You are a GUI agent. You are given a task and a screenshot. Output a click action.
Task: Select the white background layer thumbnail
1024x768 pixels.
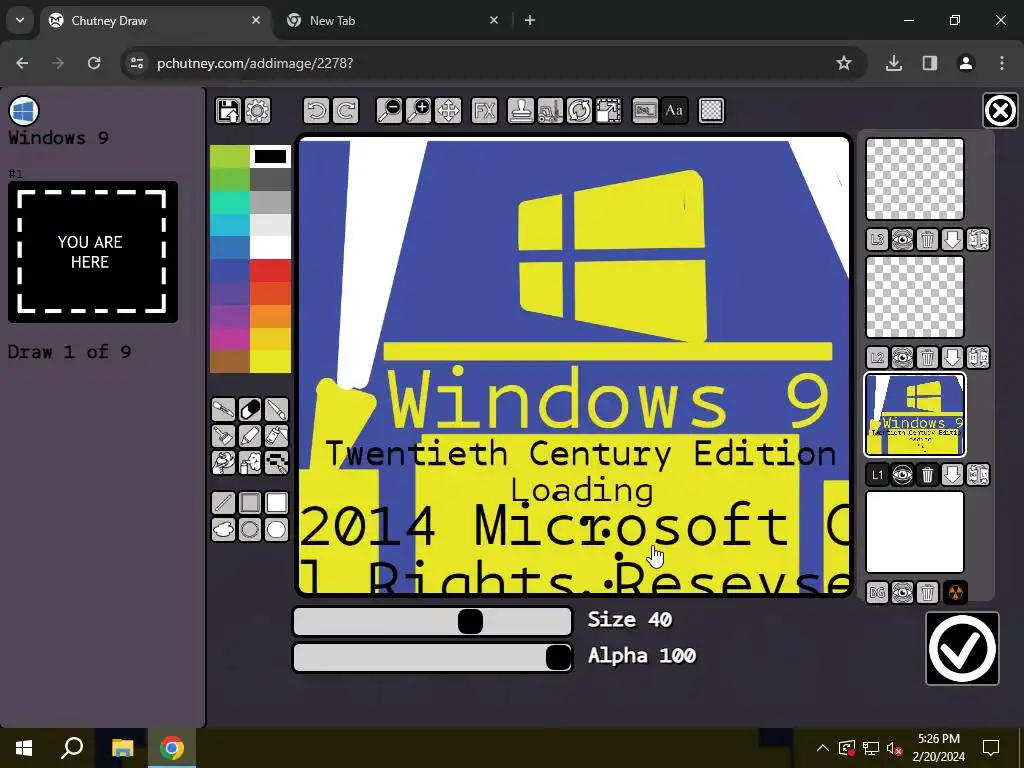click(915, 532)
